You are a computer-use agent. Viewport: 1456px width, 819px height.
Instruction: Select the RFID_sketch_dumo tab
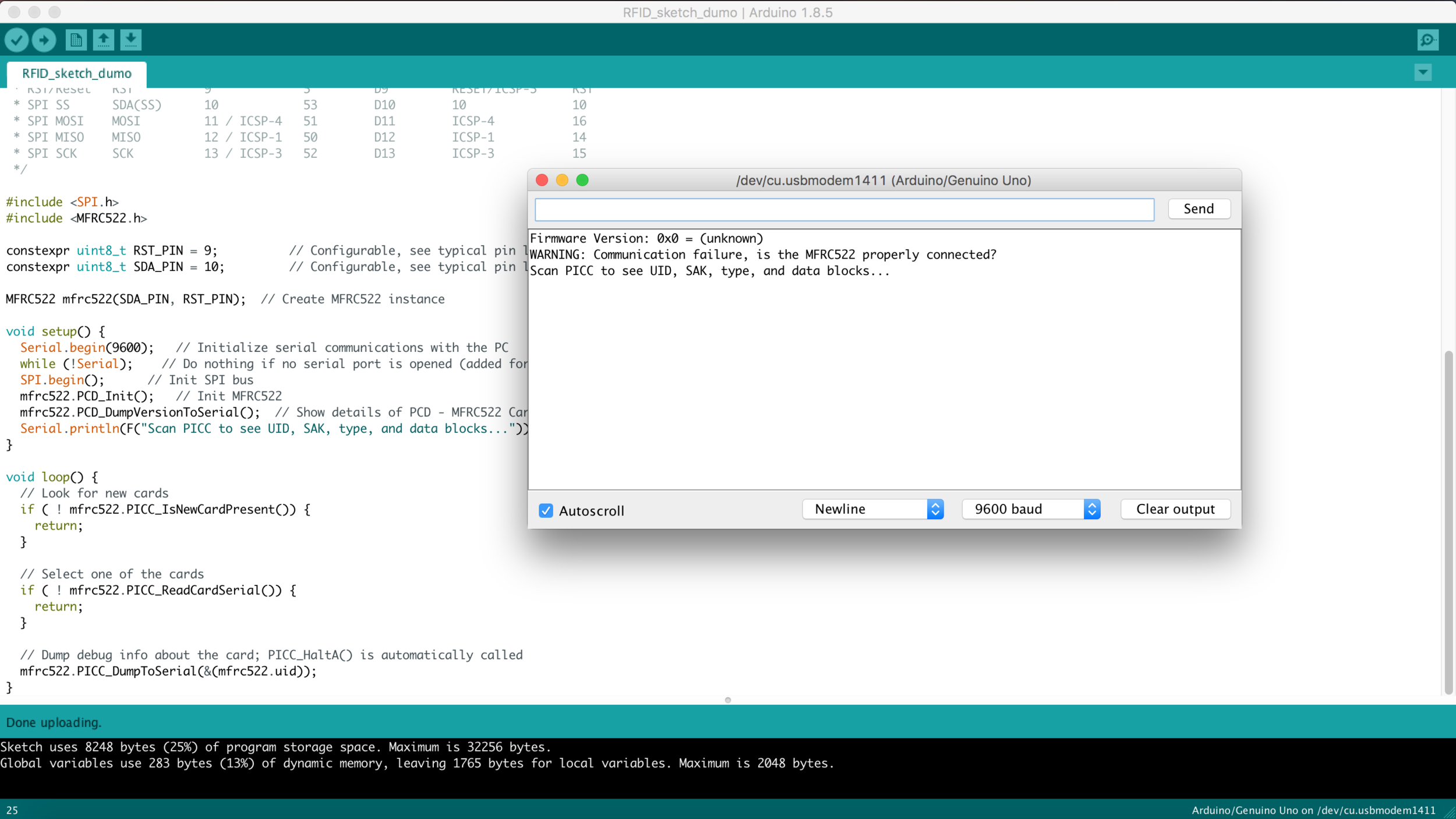coord(77,73)
